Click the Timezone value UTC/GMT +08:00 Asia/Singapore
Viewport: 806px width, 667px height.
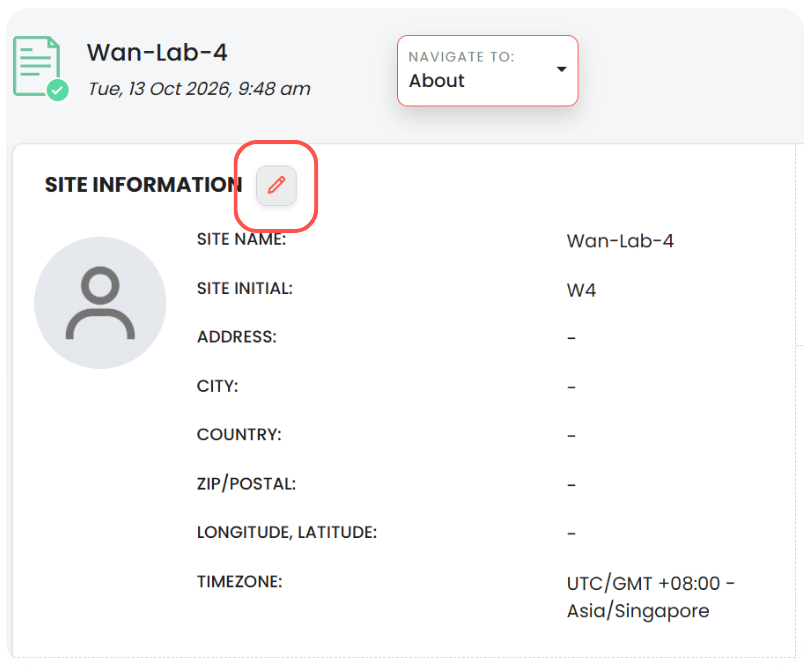(x=651, y=597)
